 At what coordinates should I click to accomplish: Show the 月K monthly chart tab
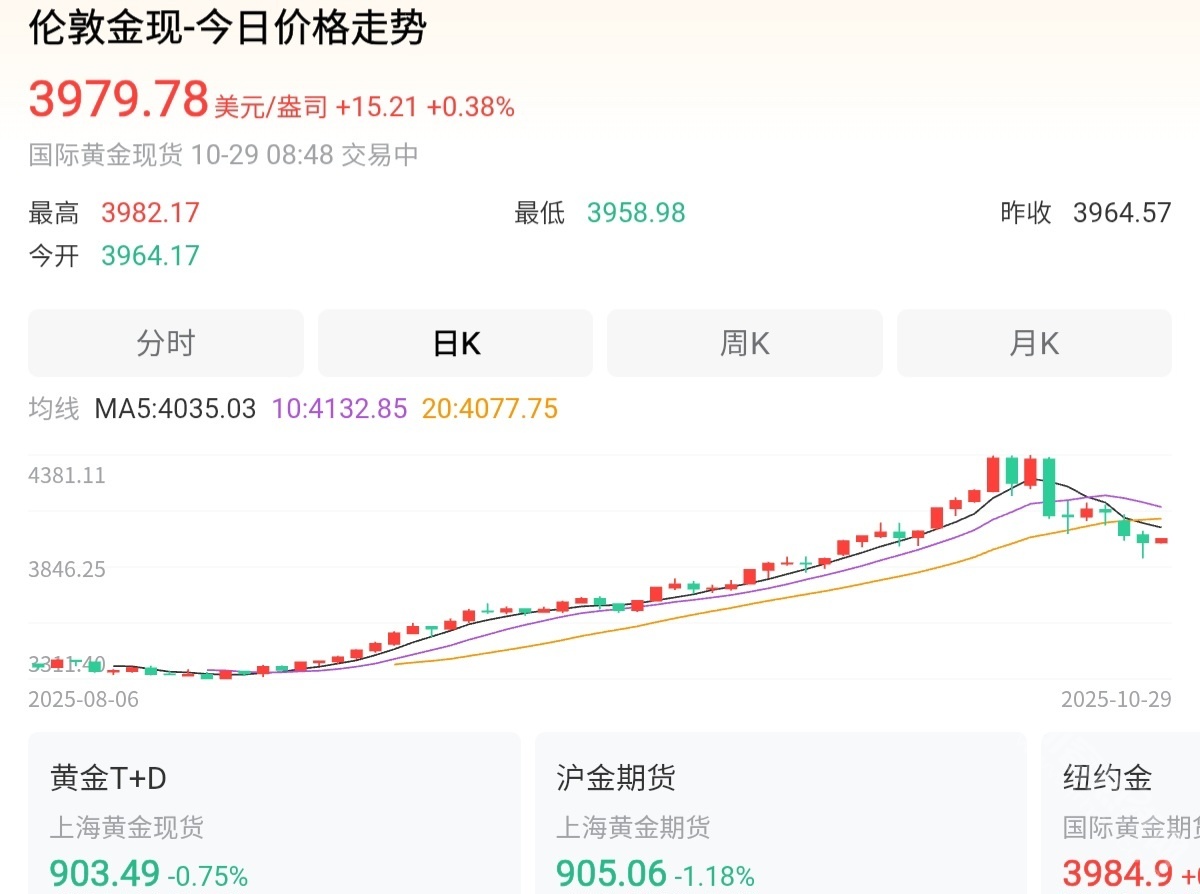click(x=1033, y=343)
